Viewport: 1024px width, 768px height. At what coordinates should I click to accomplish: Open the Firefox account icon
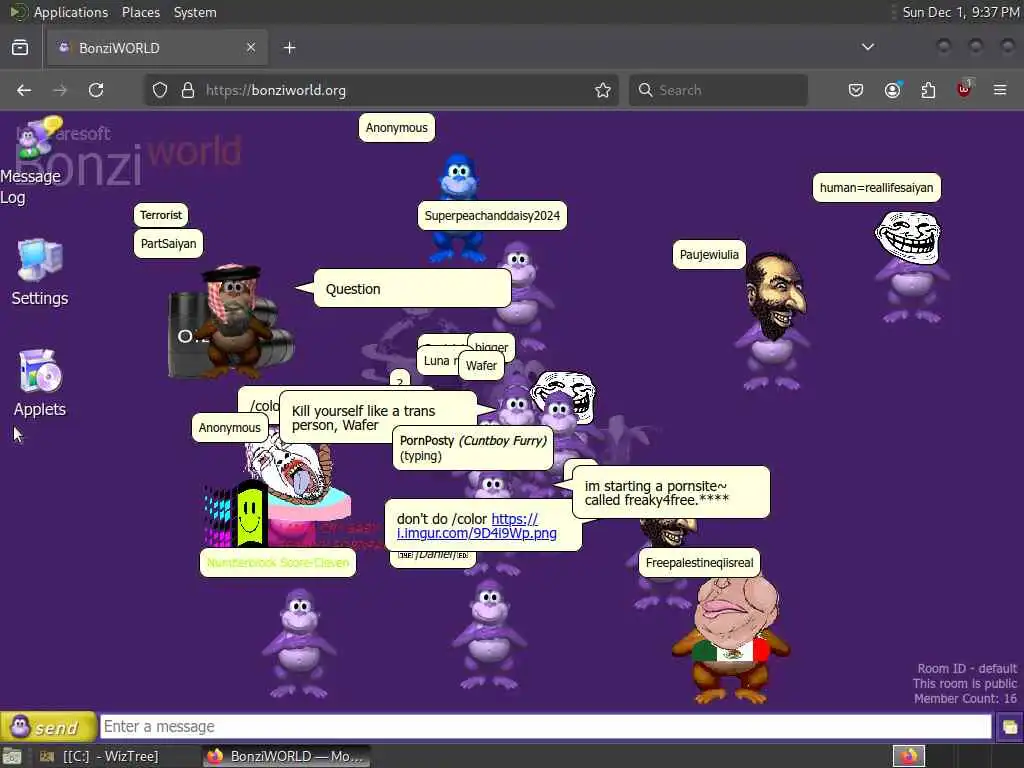892,90
